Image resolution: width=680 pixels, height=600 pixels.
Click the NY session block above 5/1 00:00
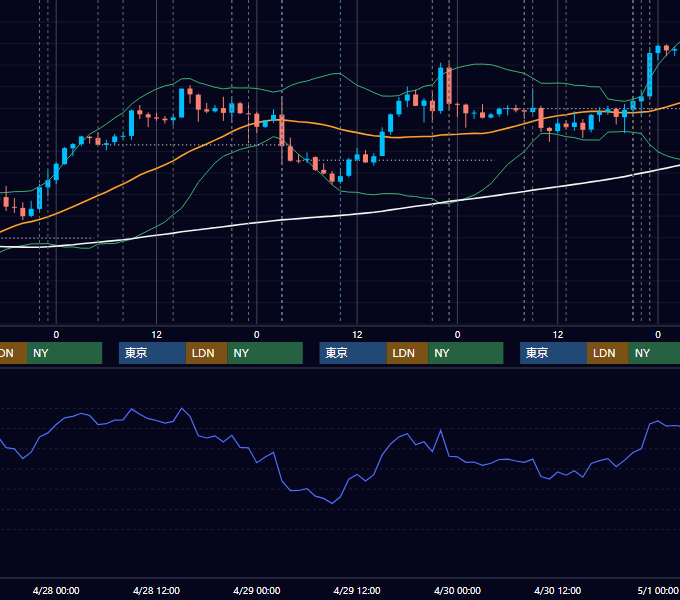[x=654, y=353]
